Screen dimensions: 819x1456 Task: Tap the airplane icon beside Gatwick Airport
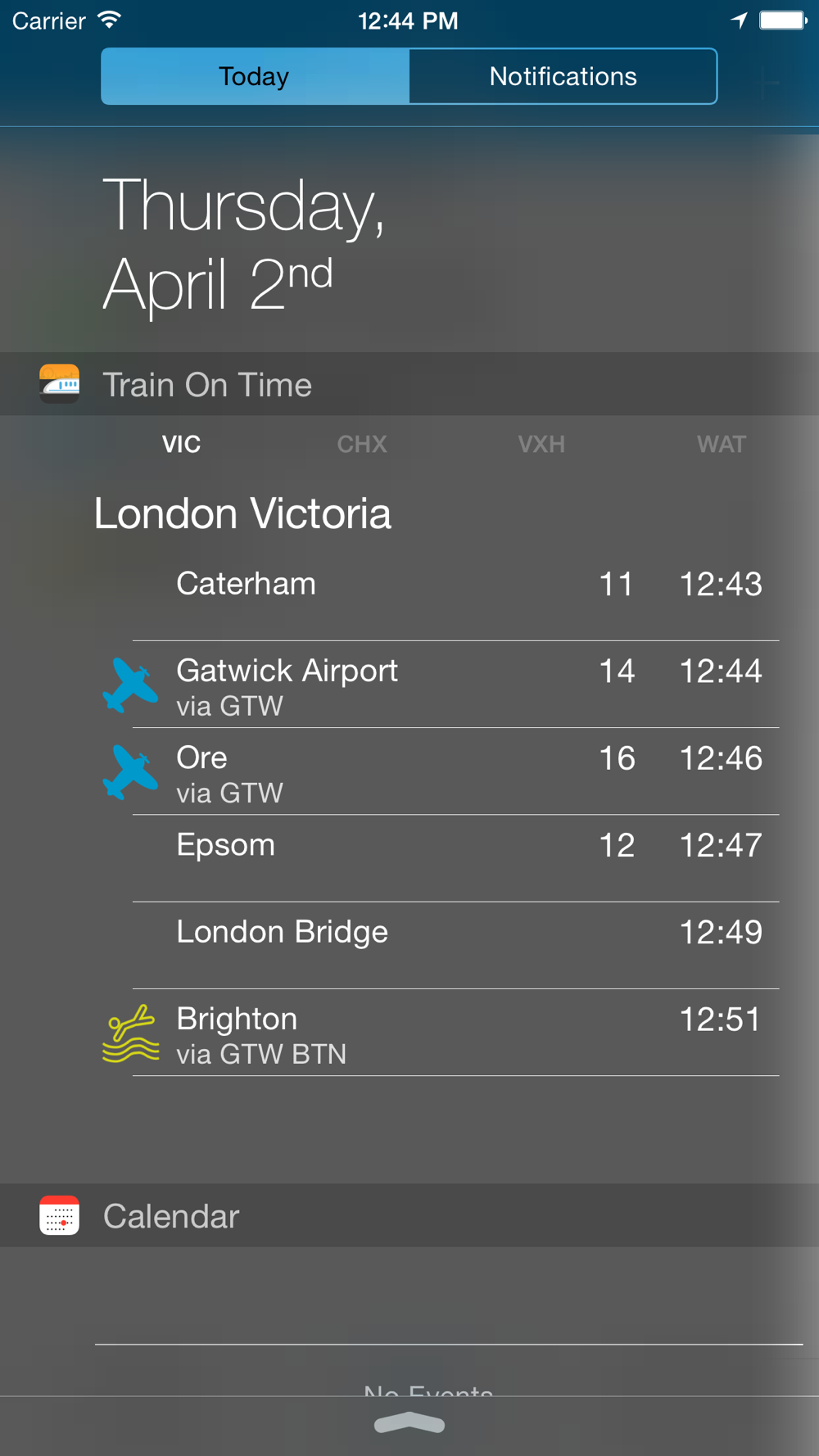130,685
